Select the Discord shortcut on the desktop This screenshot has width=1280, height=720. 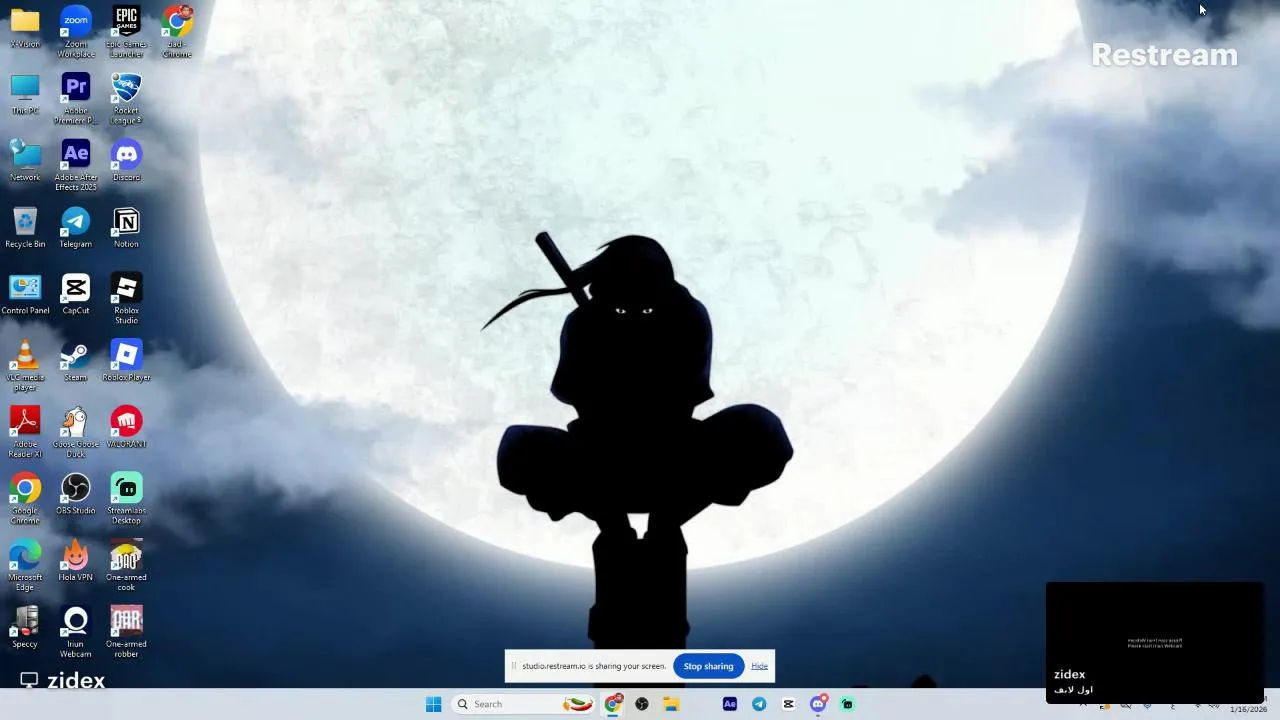126,160
